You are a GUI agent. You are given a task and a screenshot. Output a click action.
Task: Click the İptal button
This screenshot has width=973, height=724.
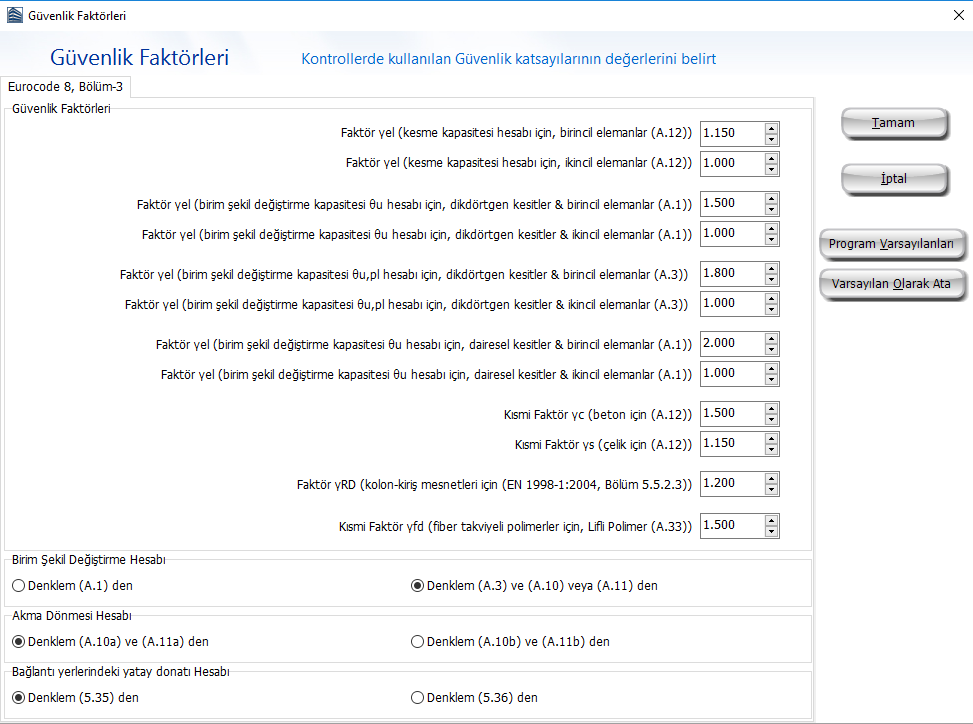pos(893,179)
